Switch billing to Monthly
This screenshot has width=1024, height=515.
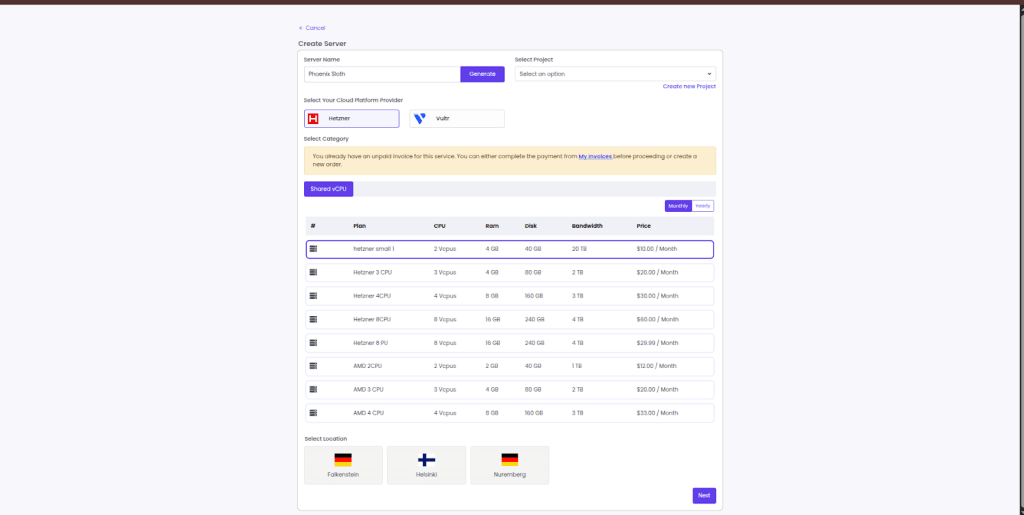tap(678, 206)
